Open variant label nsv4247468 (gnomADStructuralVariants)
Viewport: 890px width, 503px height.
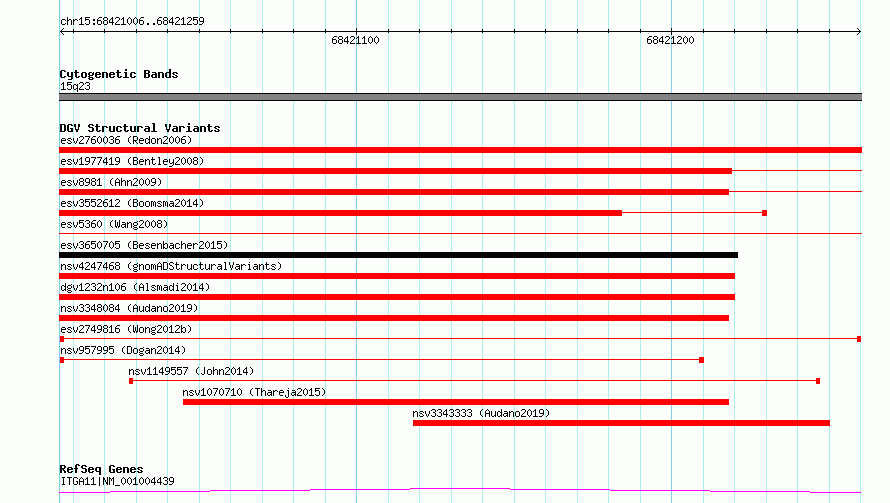[x=171, y=266]
